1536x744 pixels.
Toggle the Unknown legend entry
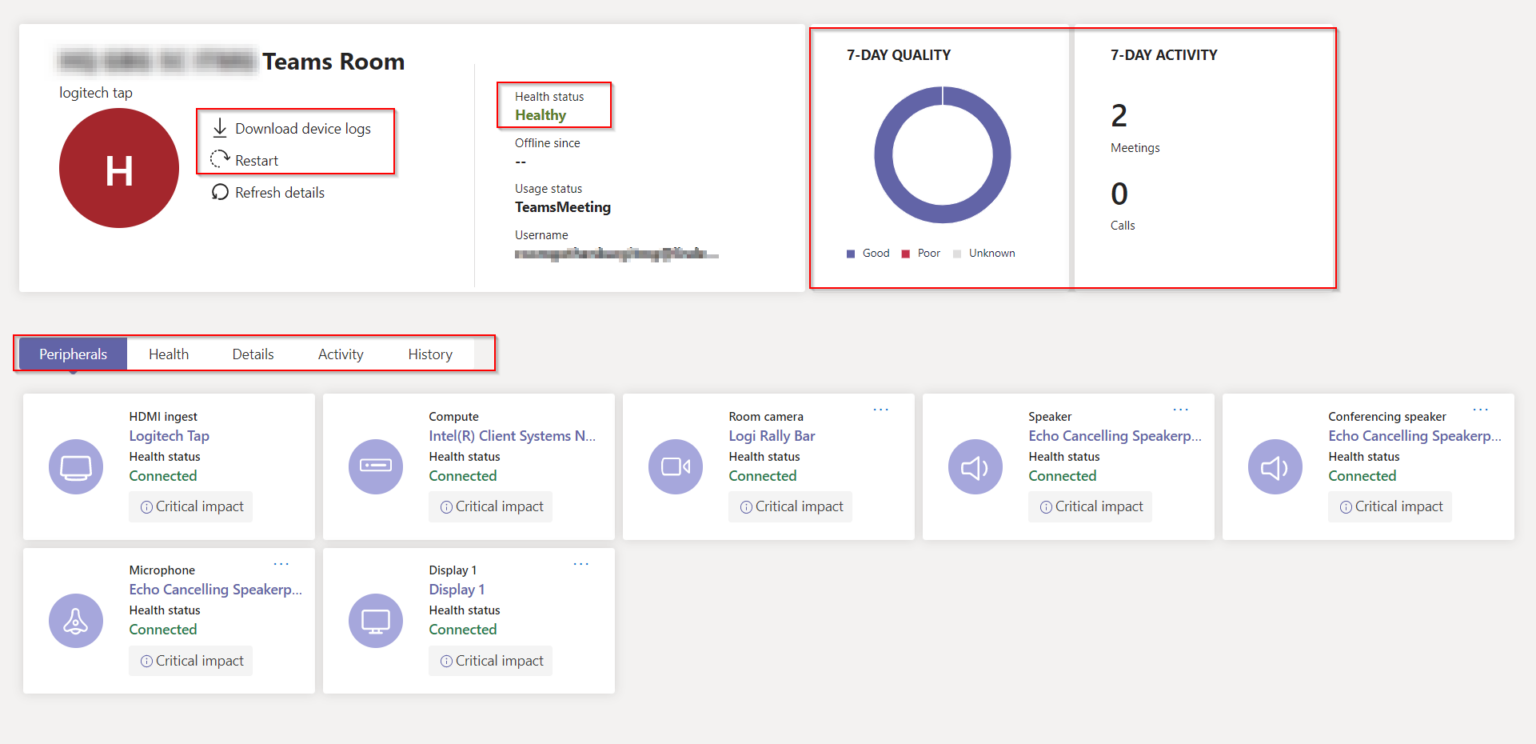point(984,253)
